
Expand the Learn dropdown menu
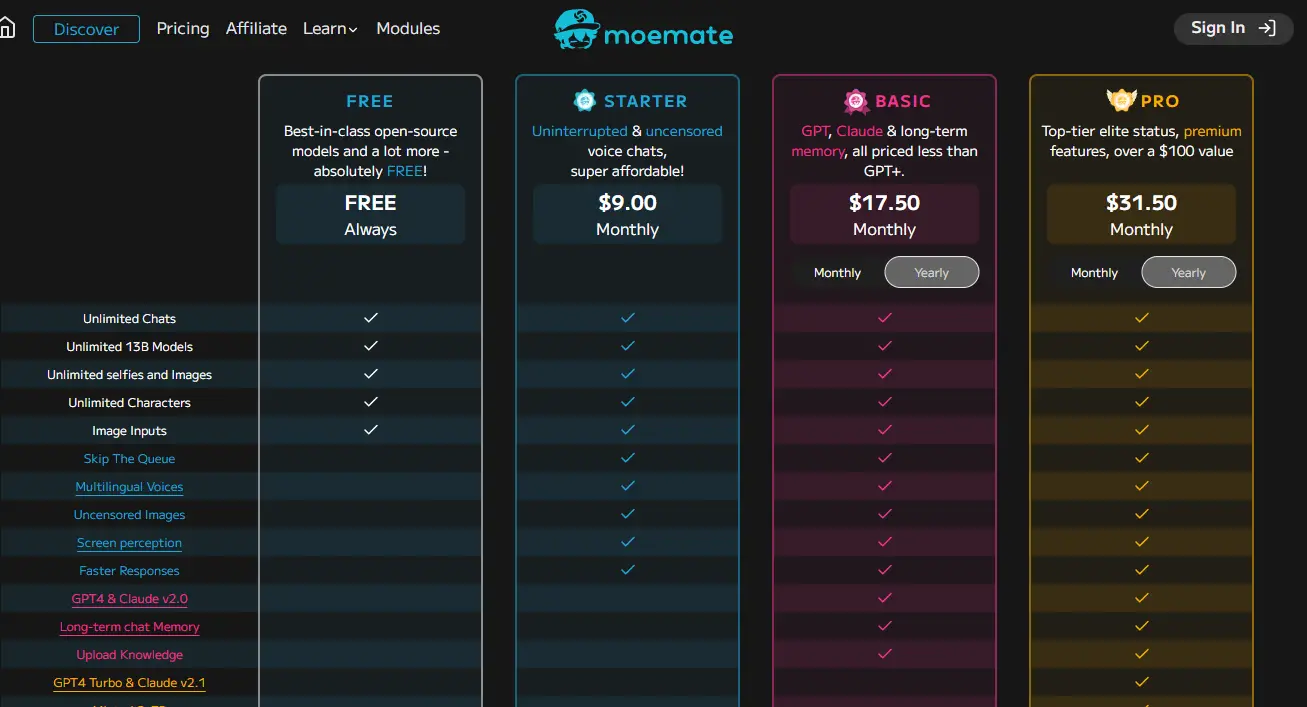[330, 28]
